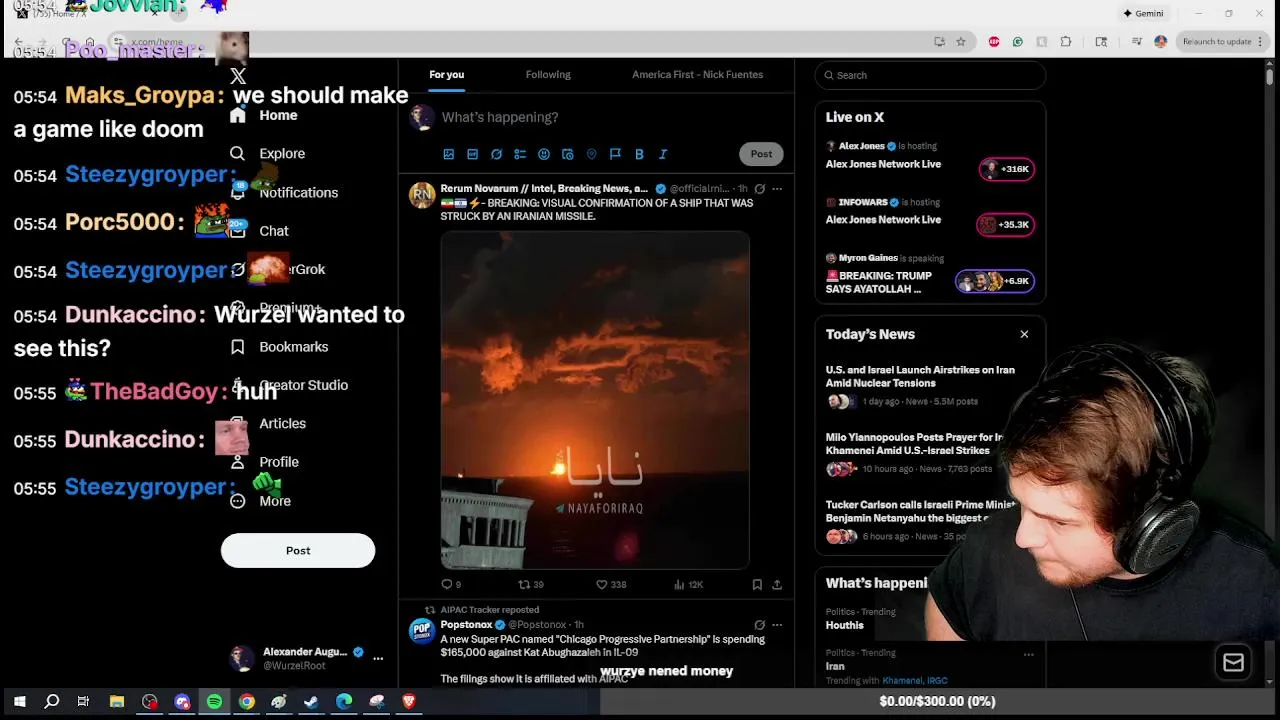
Task: Go to Home in the sidebar
Action: (263, 115)
